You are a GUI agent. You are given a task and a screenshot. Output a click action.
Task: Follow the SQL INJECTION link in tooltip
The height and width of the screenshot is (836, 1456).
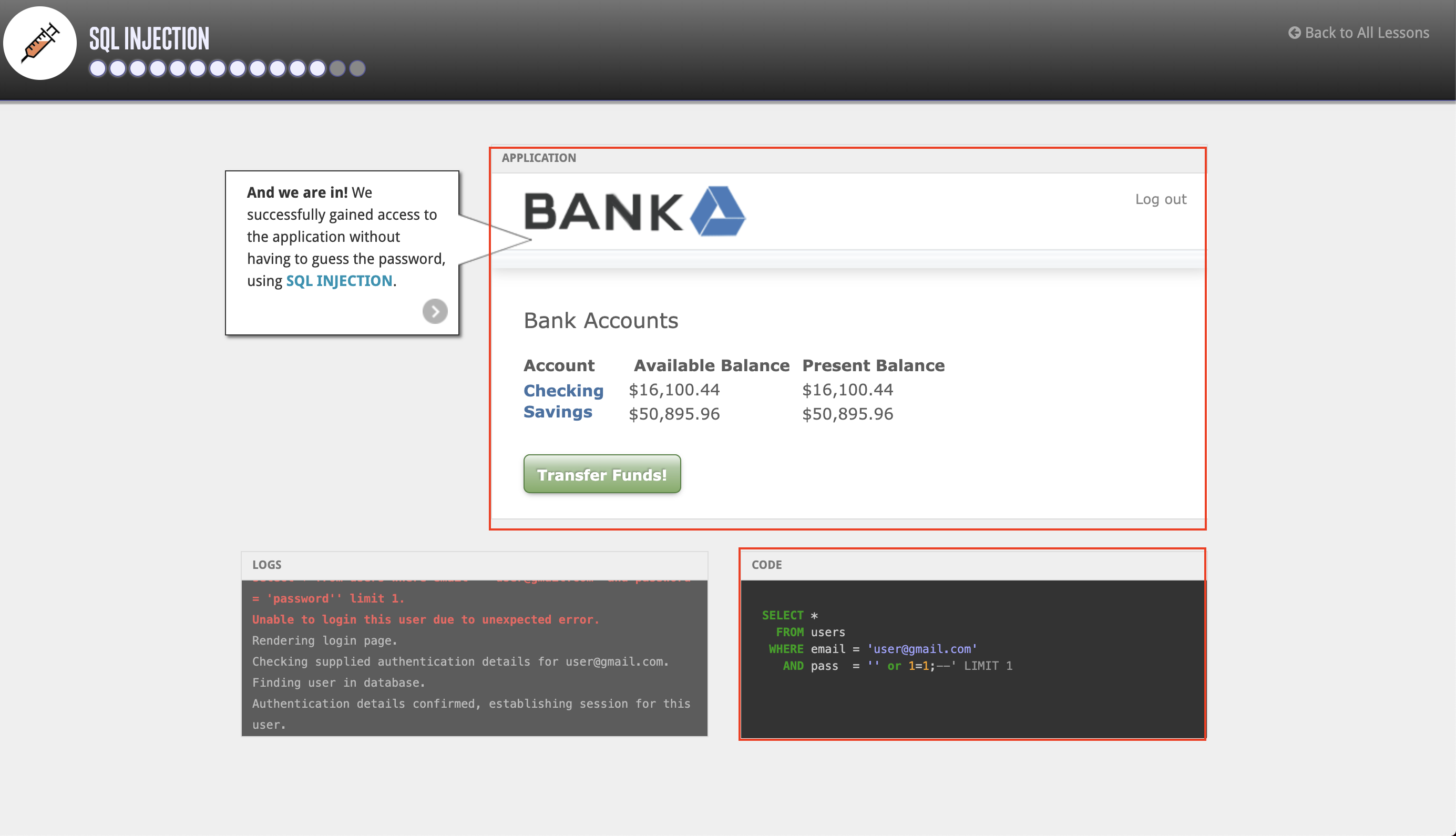point(339,281)
